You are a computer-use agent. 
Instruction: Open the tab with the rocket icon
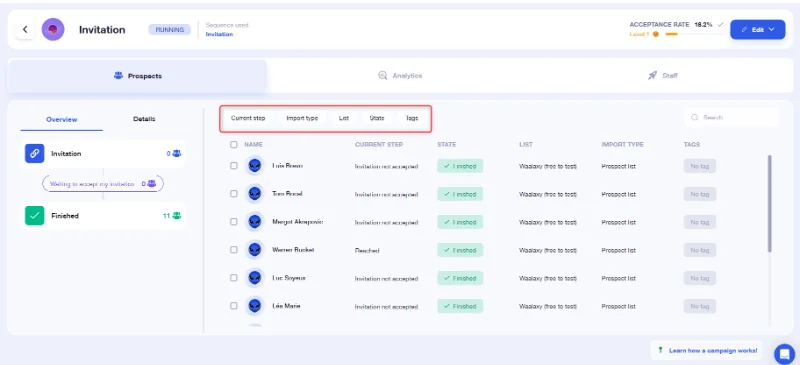tap(663, 76)
